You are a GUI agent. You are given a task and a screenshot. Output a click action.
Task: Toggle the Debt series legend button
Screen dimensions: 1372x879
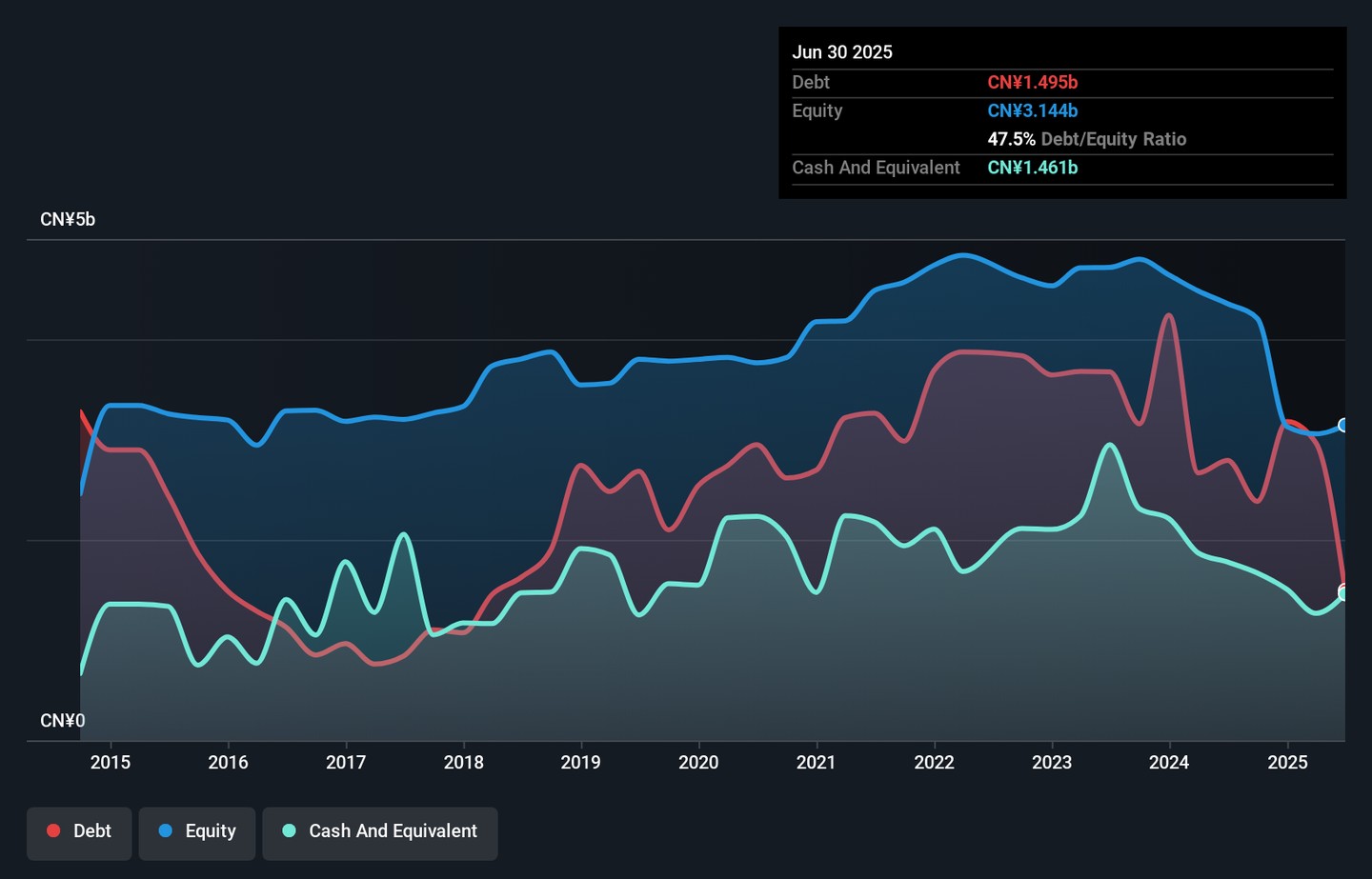(79, 832)
